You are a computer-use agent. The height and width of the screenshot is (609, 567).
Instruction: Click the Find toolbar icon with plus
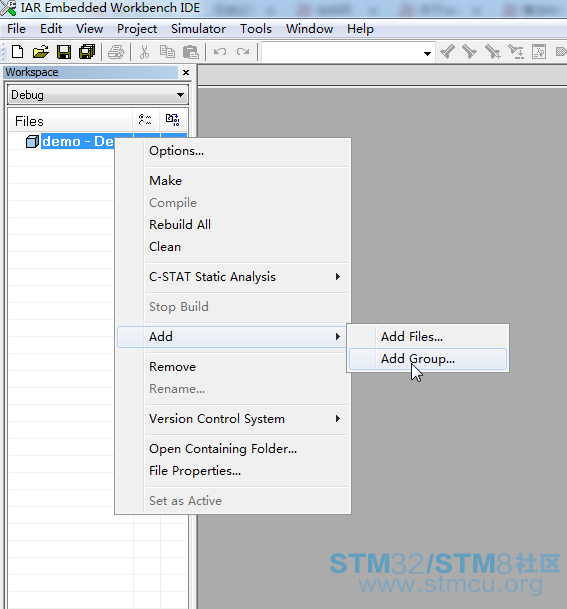coord(493,52)
